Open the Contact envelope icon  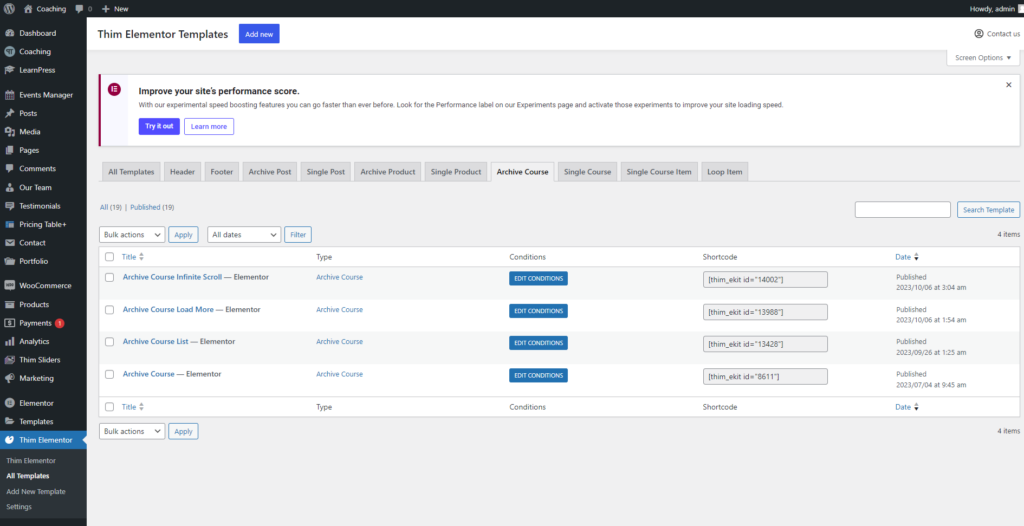click(10, 242)
